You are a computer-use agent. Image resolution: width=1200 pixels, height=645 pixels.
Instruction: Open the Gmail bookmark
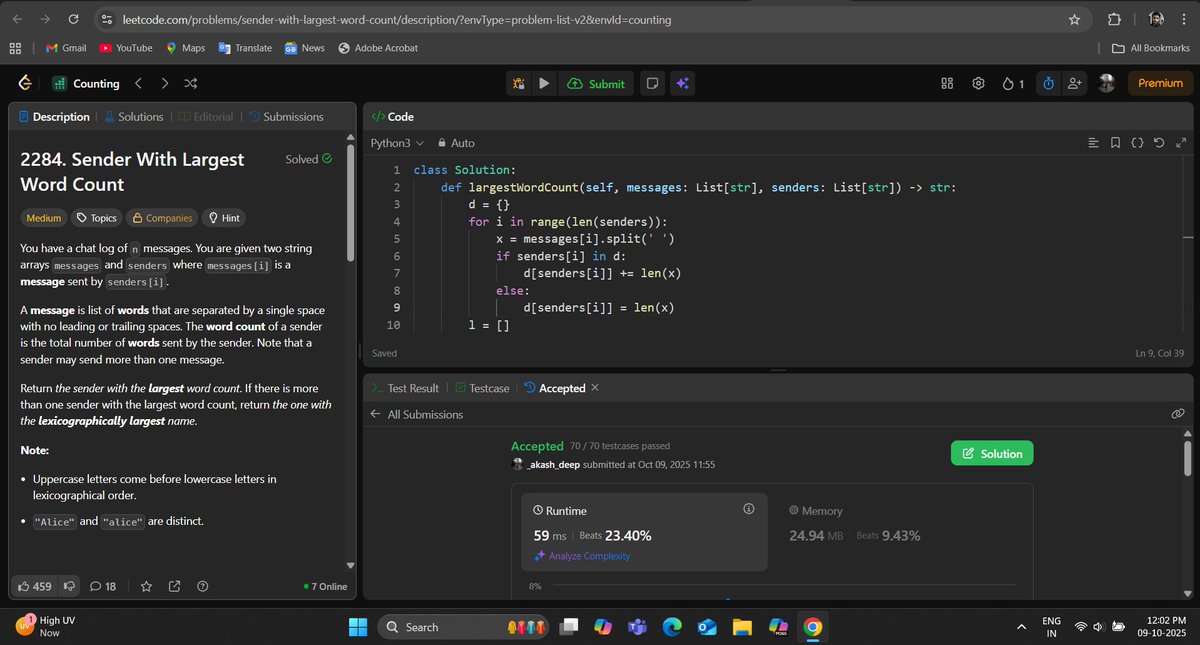coord(66,48)
